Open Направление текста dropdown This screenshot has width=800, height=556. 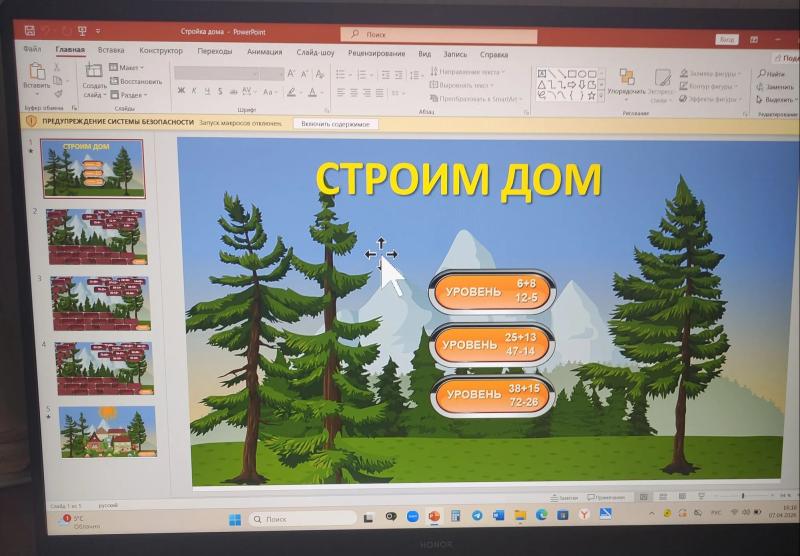[467, 72]
